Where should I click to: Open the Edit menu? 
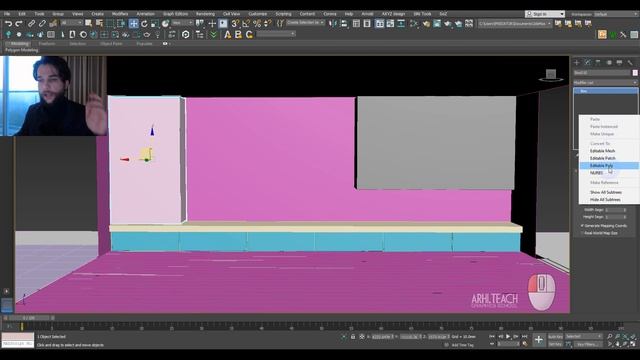[22, 14]
